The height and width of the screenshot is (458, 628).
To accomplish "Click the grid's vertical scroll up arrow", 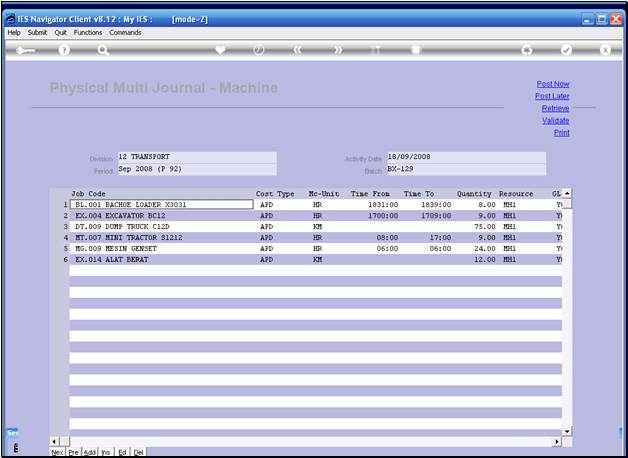I will 567,193.
